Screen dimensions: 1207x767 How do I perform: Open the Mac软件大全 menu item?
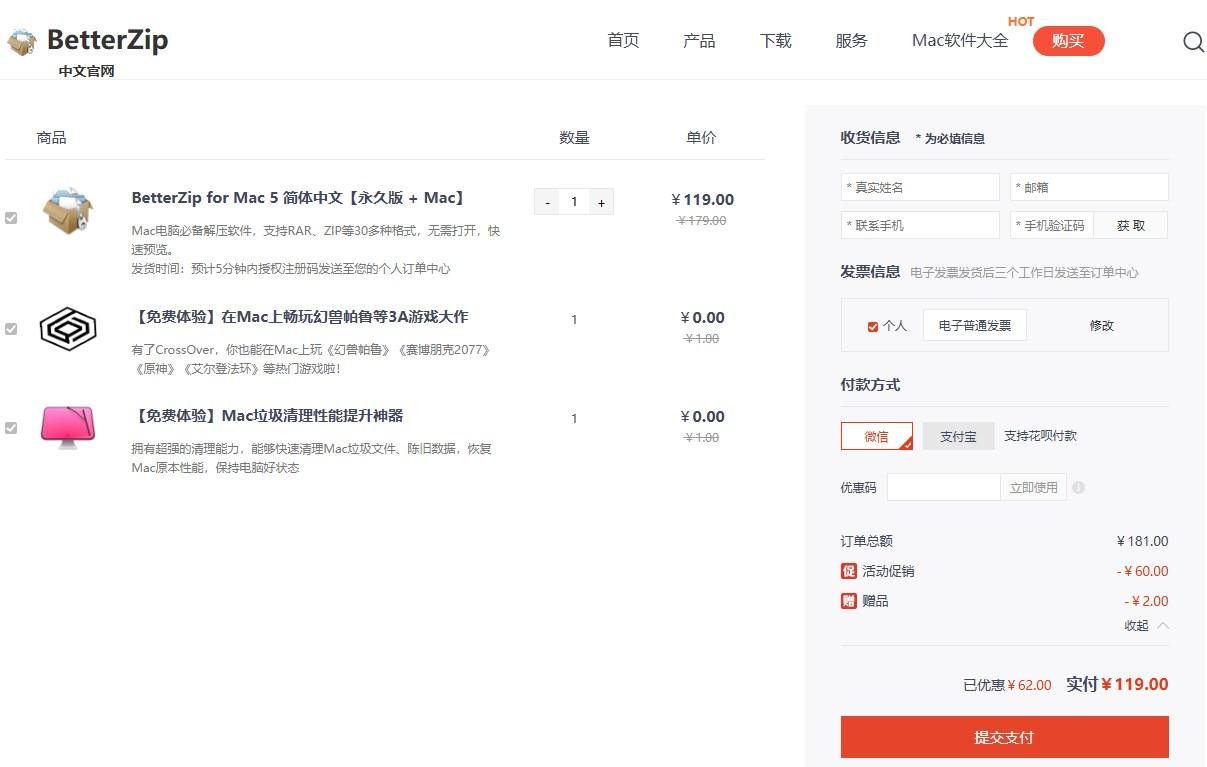[960, 41]
